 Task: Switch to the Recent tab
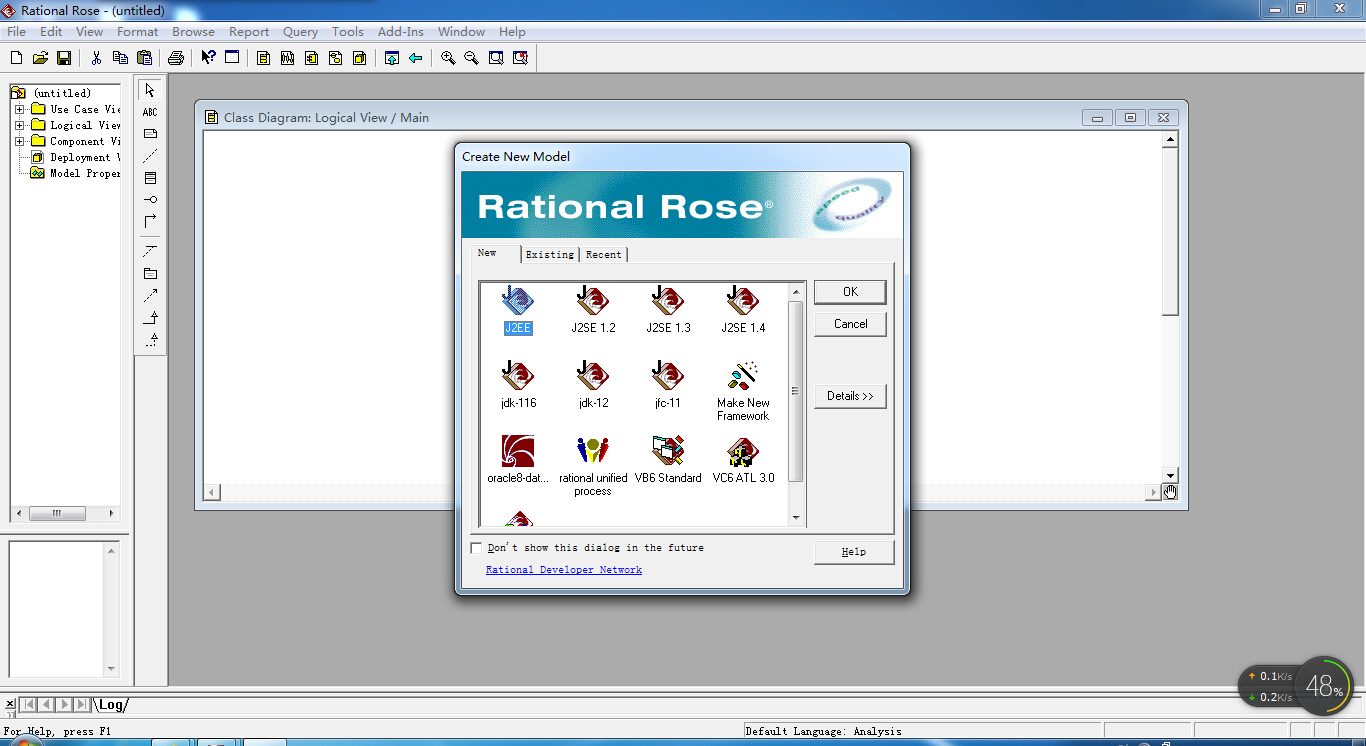point(603,255)
